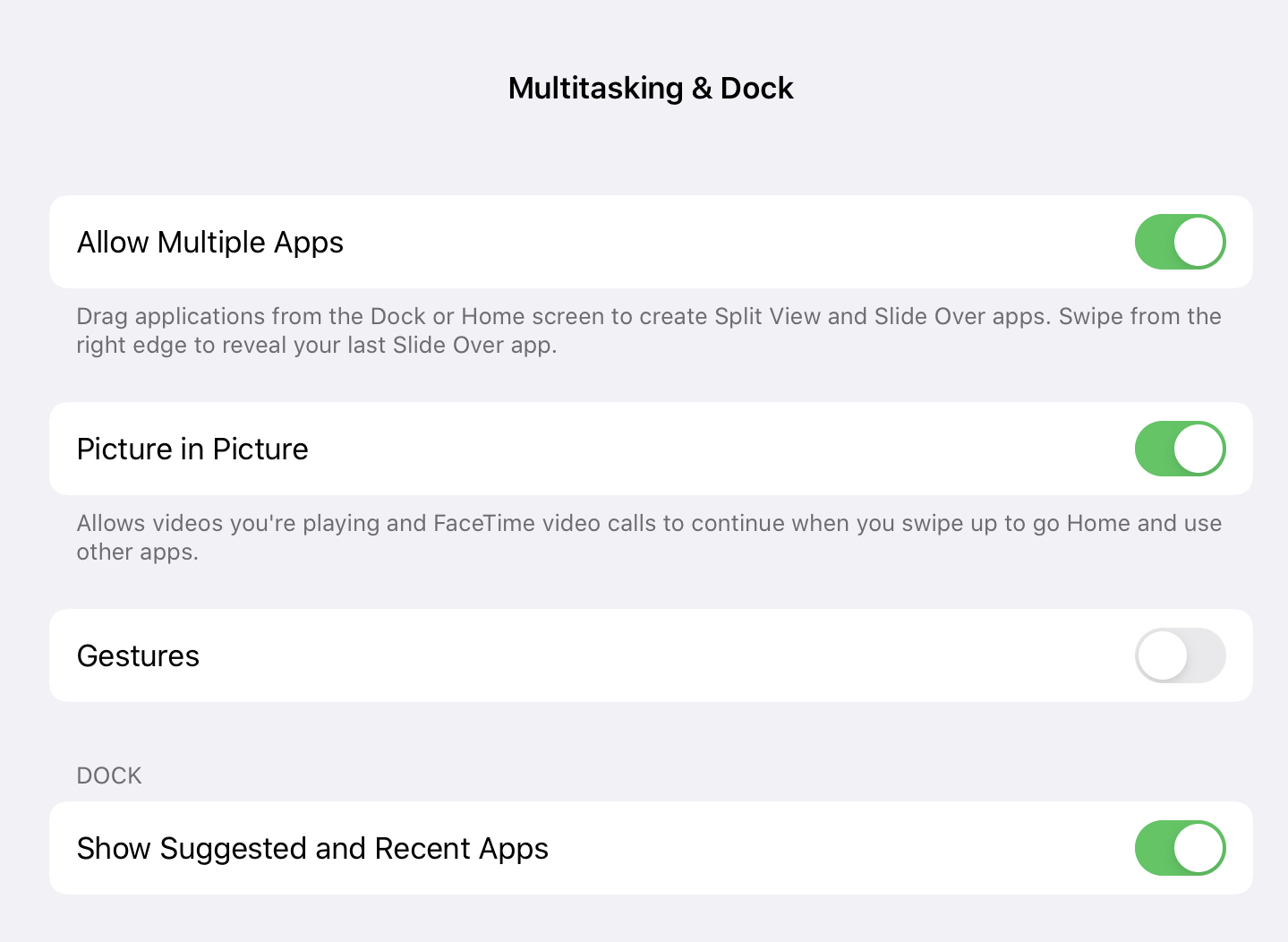The width and height of the screenshot is (1288, 942).
Task: Enable the Gestures toggle switch
Action: [1180, 655]
